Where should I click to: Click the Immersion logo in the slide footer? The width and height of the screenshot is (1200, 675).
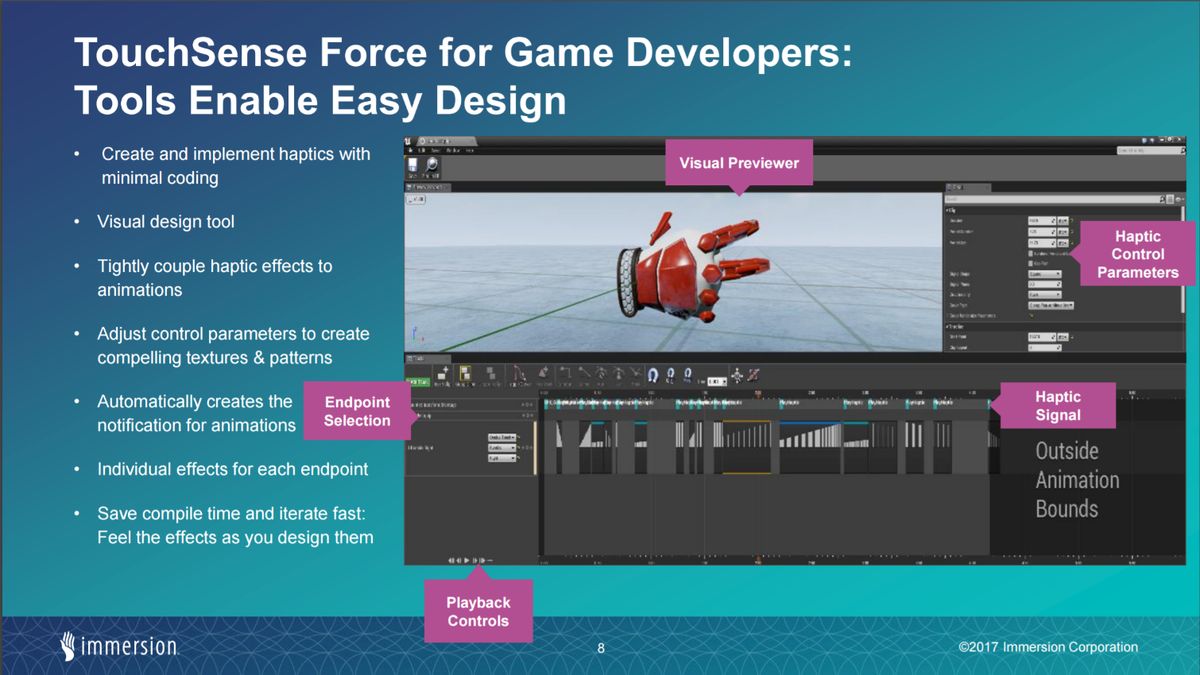tap(113, 647)
